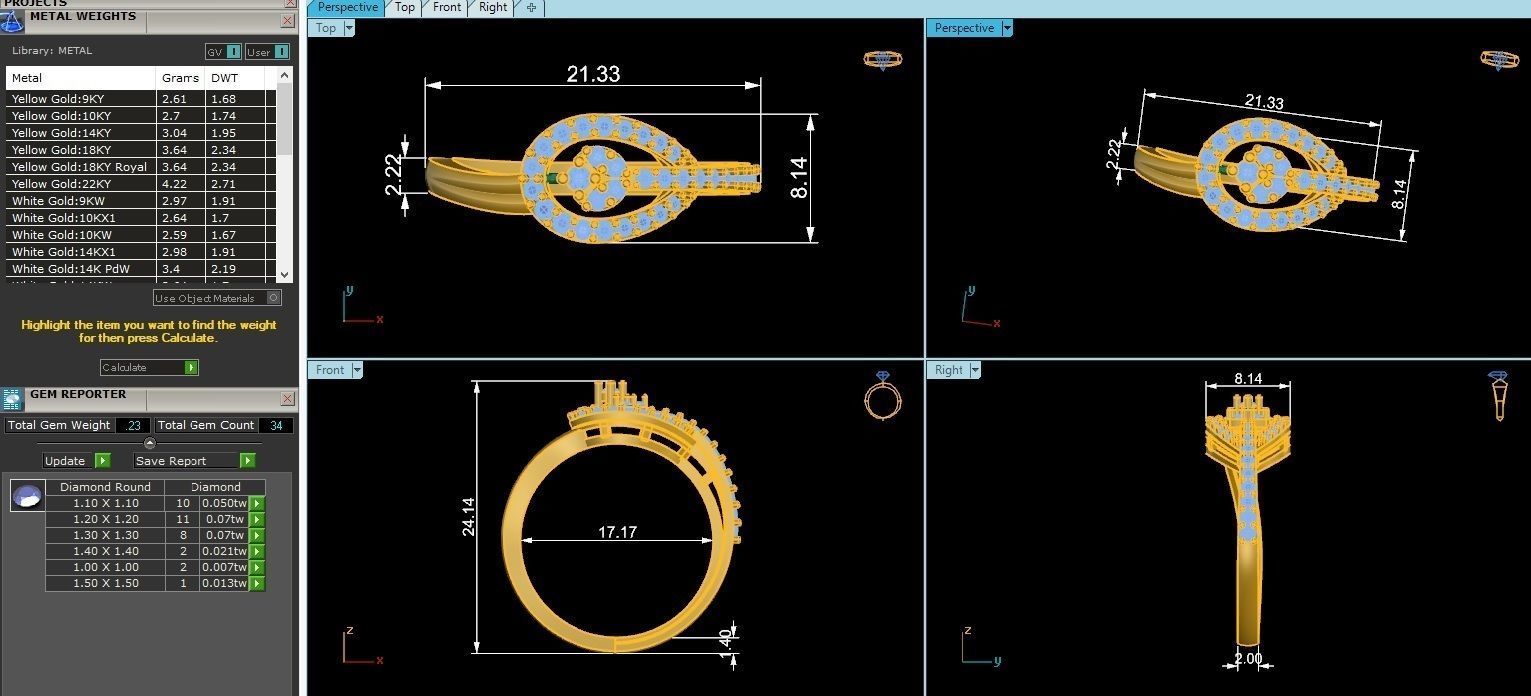
Task: Select White Gold:10KX1 row
Action: pyautogui.click(x=141, y=218)
